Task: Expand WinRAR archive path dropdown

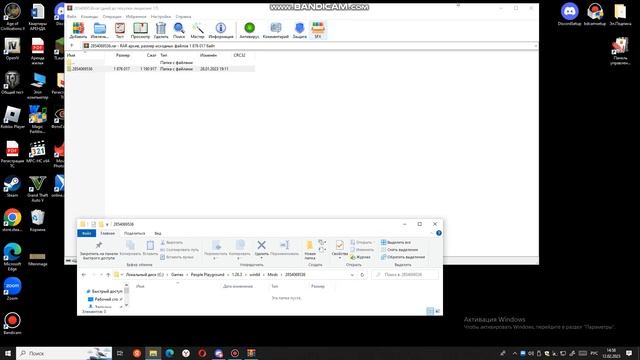Action: [535, 46]
